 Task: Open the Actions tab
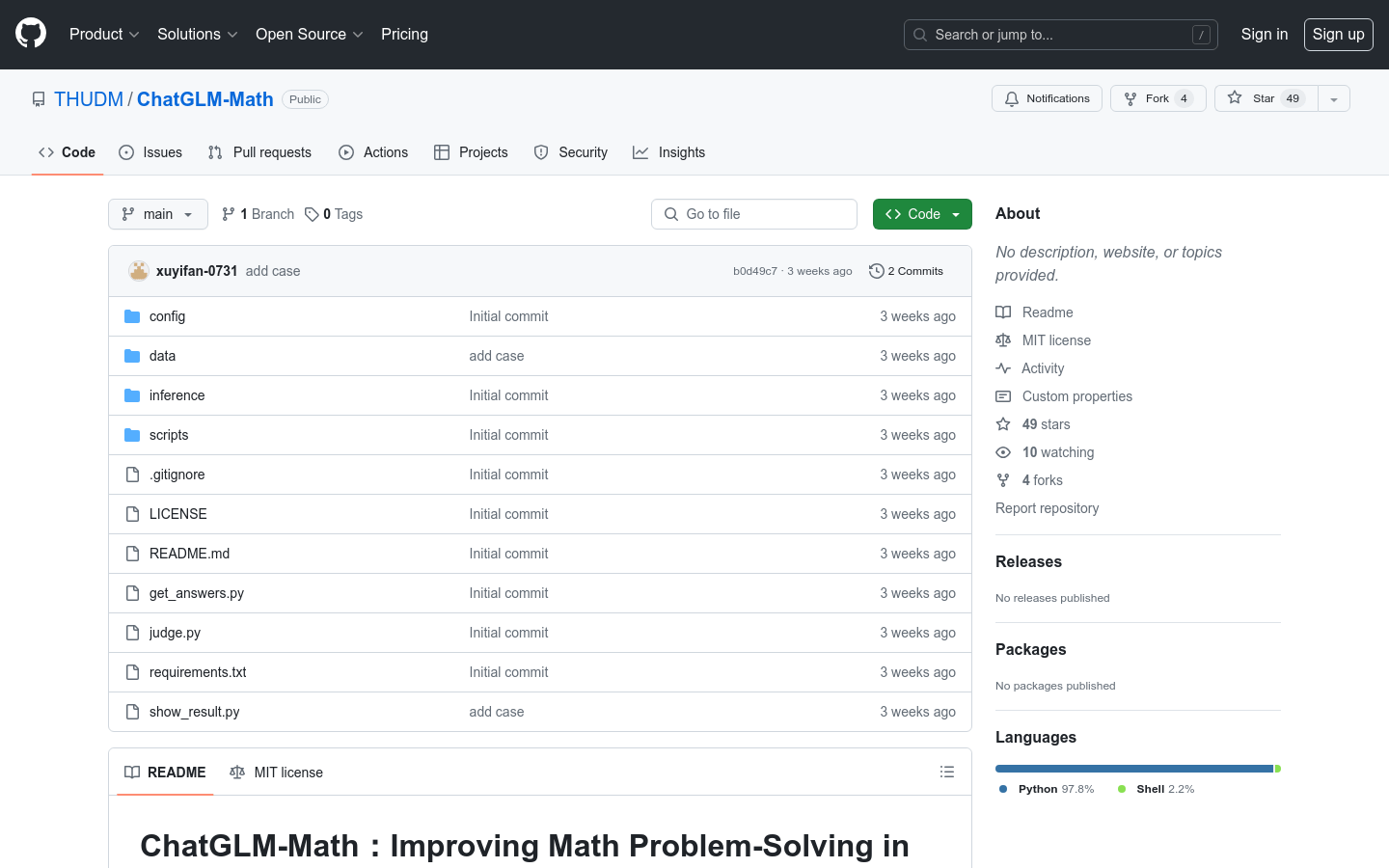(x=373, y=152)
